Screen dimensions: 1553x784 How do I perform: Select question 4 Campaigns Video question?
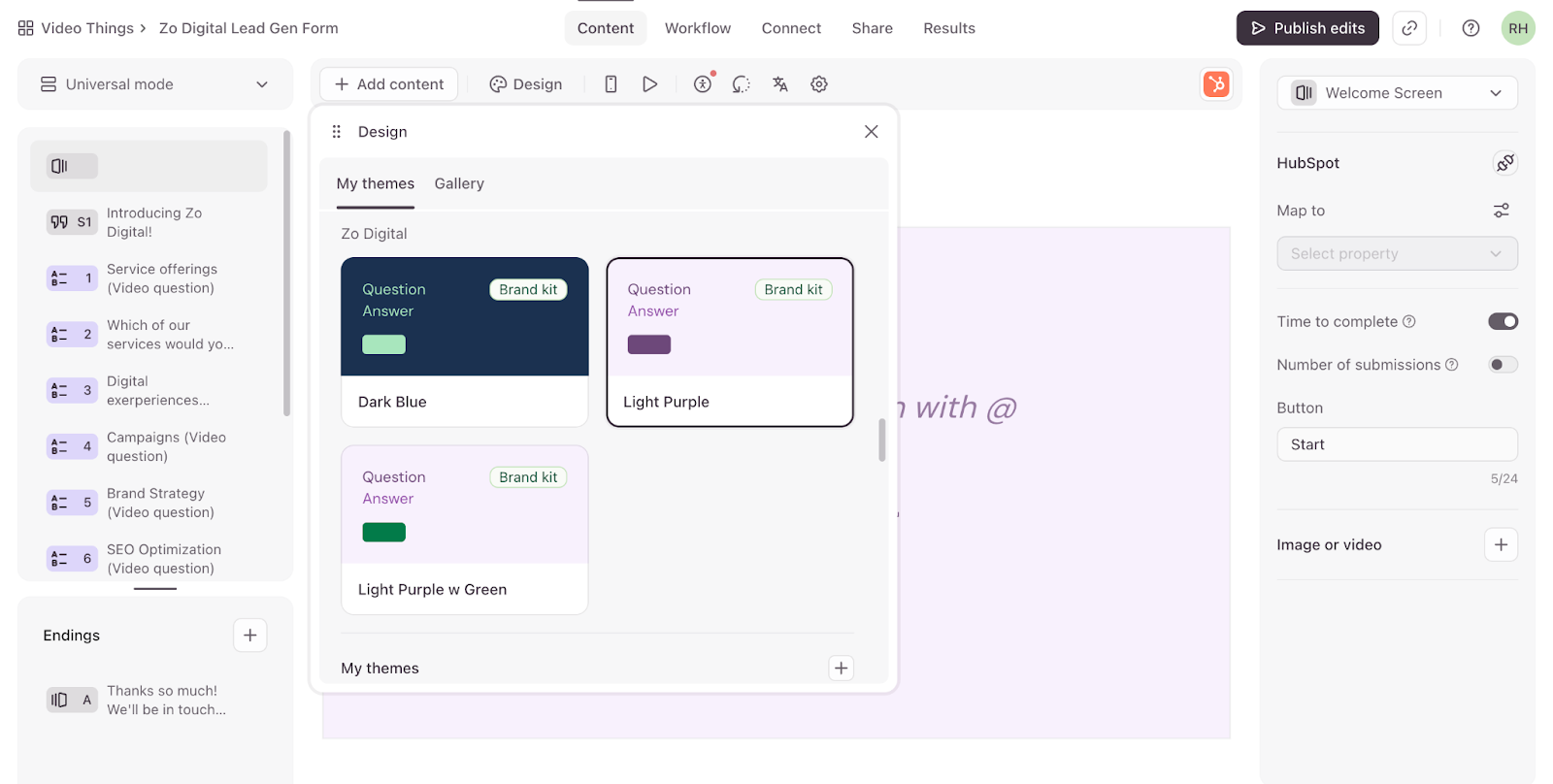click(149, 447)
